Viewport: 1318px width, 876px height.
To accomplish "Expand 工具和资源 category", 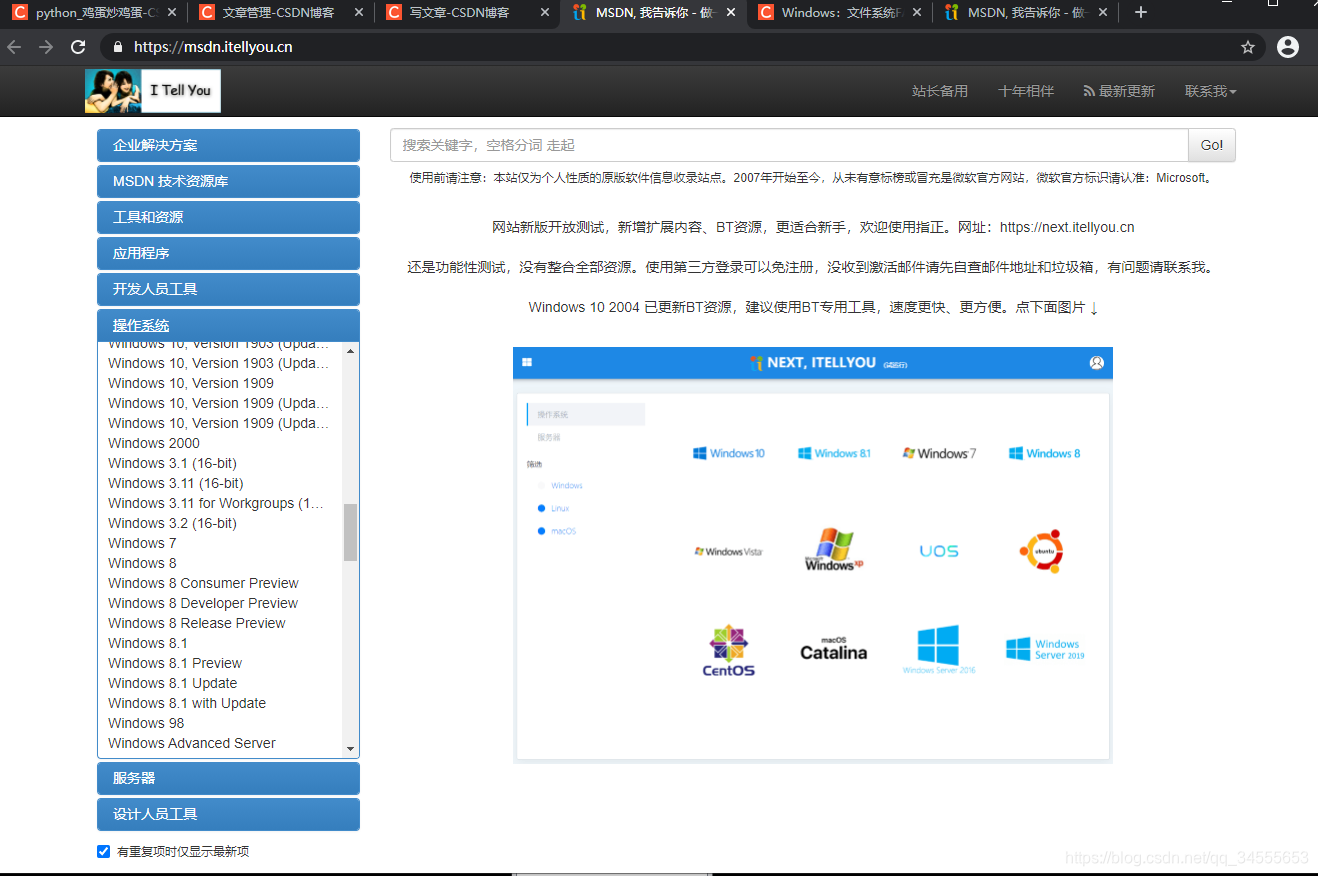I will pos(228,217).
